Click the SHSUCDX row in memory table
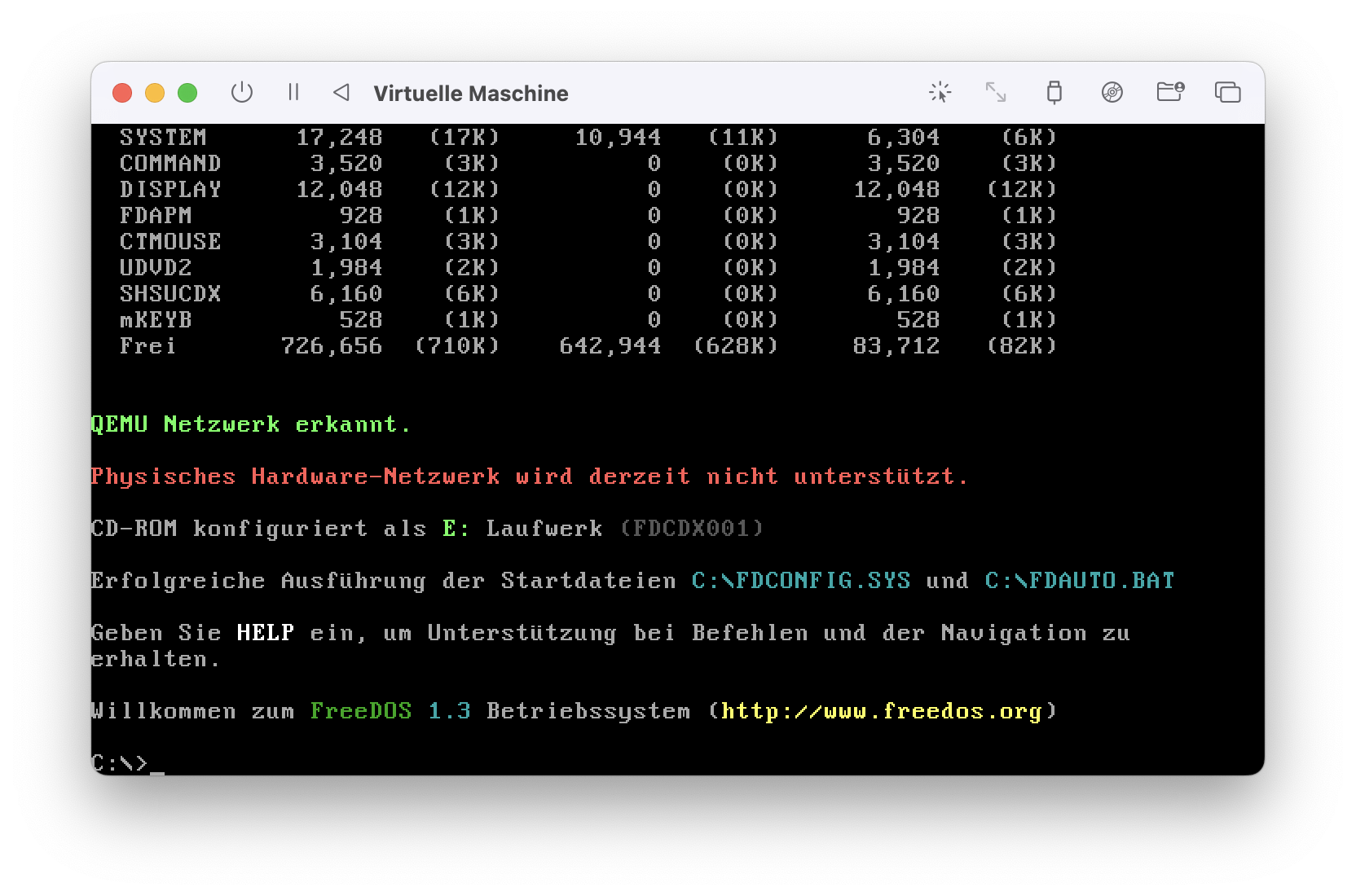Image resolution: width=1356 pixels, height=896 pixels. [170, 294]
